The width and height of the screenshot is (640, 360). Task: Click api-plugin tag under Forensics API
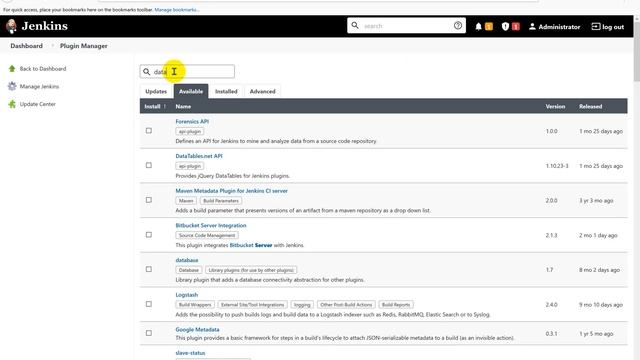190,131
